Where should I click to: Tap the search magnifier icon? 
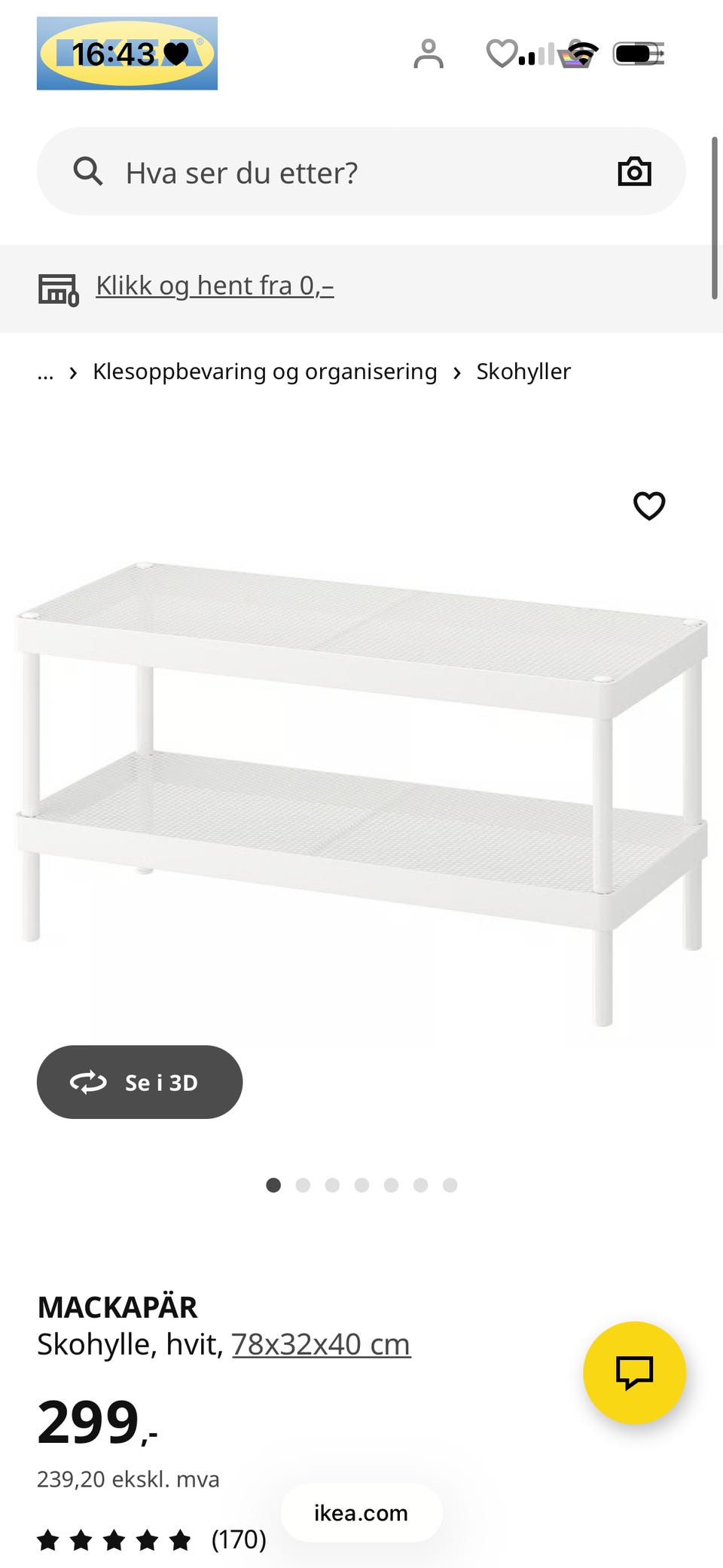point(88,172)
